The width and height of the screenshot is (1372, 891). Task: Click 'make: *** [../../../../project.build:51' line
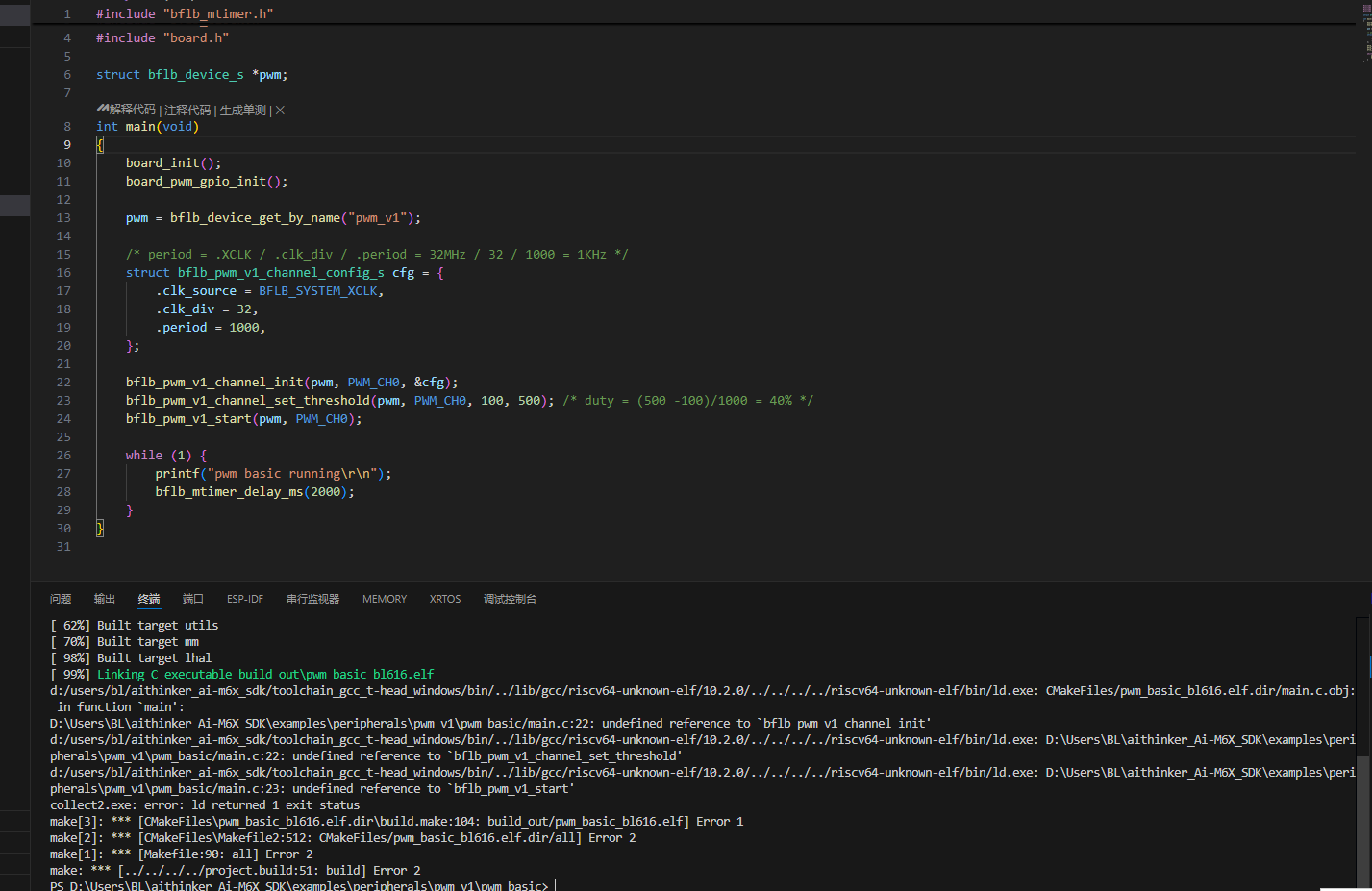(x=236, y=871)
